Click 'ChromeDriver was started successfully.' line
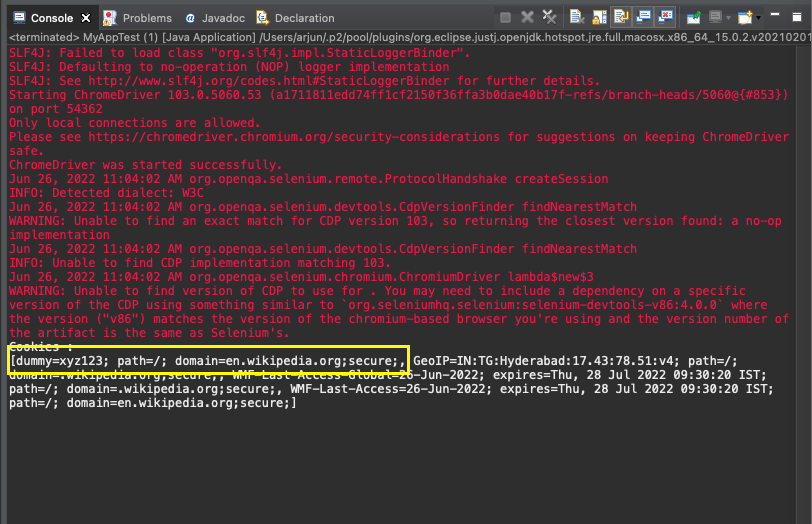This screenshot has height=524, width=812. (x=146, y=165)
